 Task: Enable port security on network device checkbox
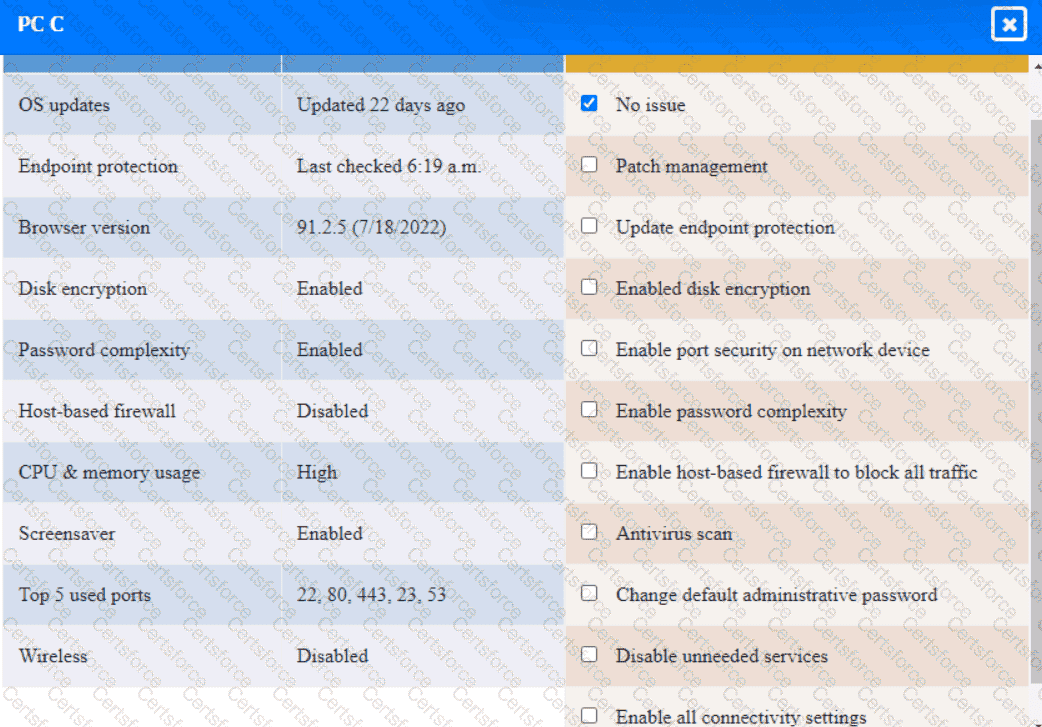pos(589,348)
